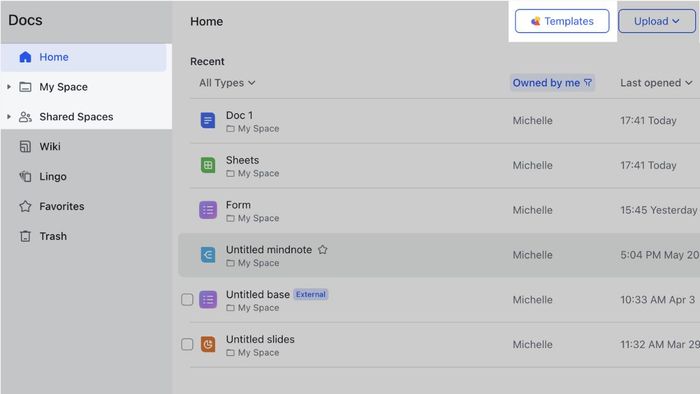The width and height of the screenshot is (700, 394).
Task: Open the Home section in the sidebar
Action: 84,57
